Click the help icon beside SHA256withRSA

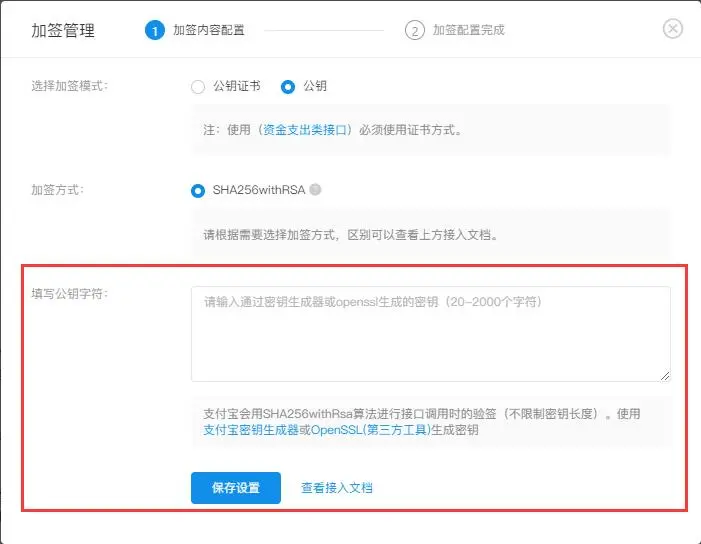coord(315,190)
